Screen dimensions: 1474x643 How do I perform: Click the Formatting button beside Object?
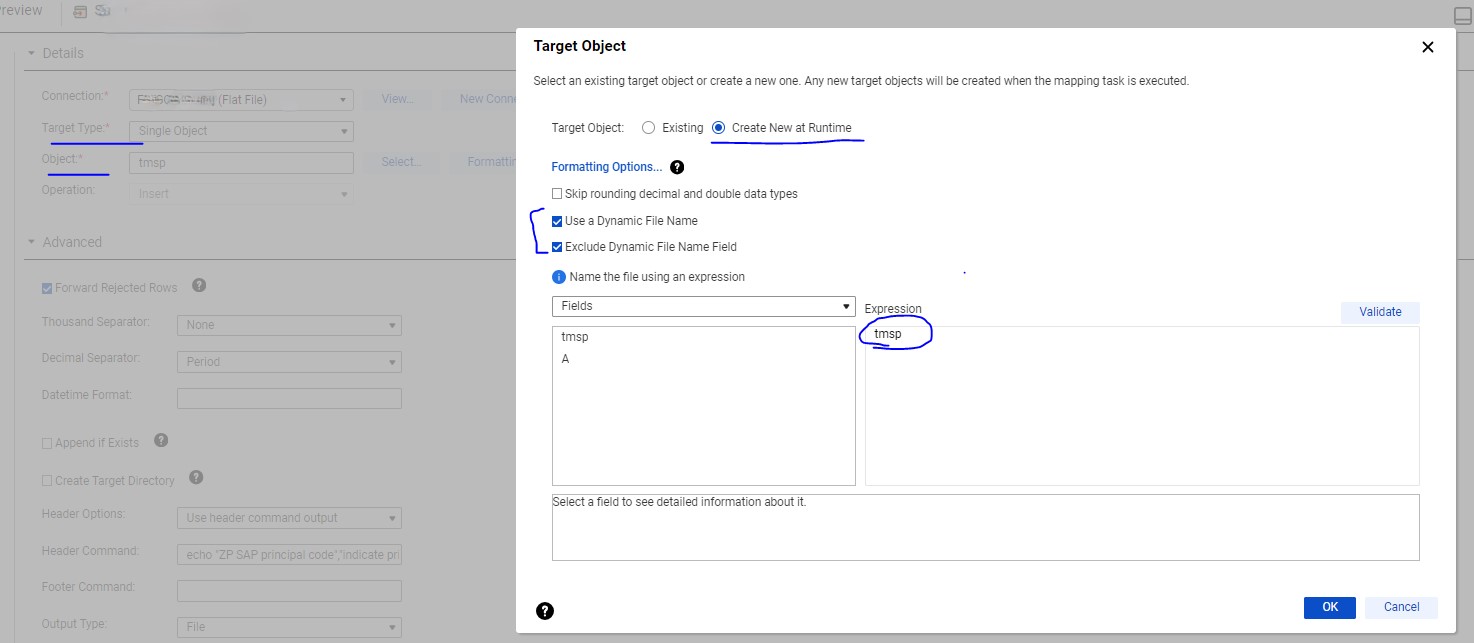pos(483,162)
